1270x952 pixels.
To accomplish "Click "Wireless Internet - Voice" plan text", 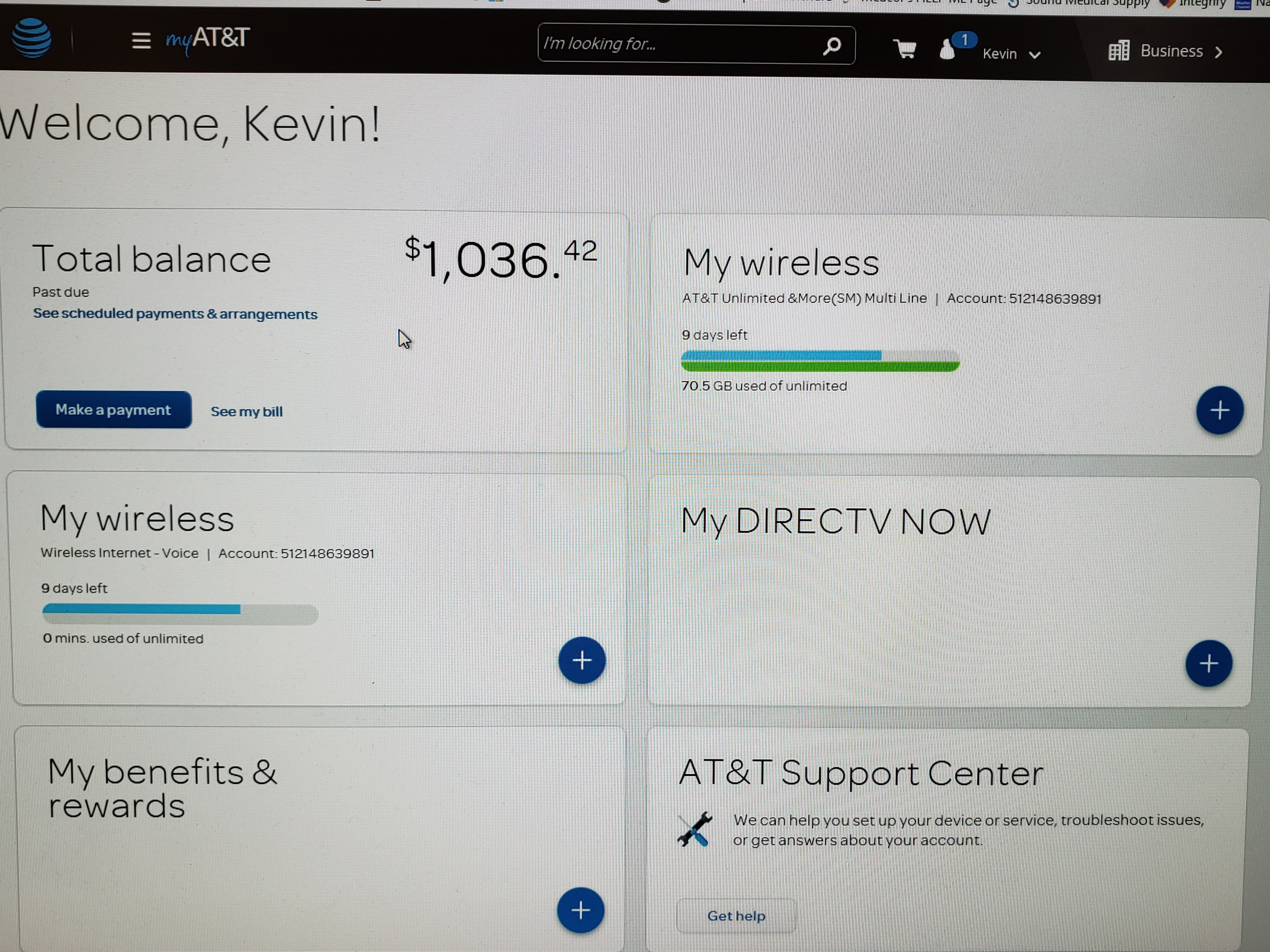I will pos(119,552).
